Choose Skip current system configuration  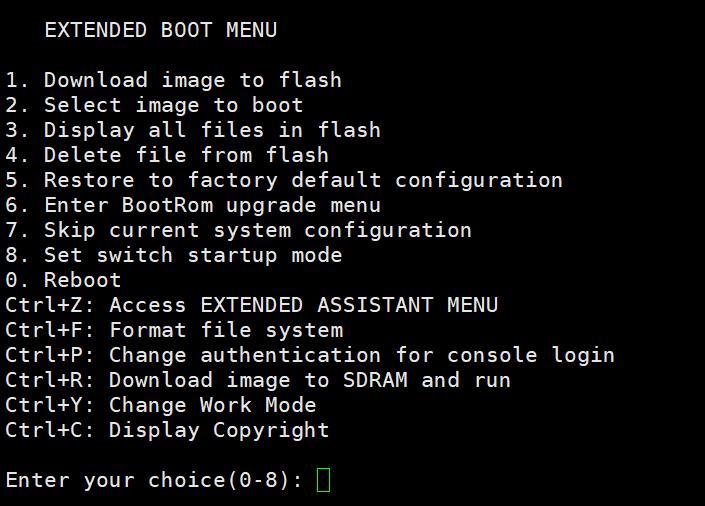tap(257, 230)
